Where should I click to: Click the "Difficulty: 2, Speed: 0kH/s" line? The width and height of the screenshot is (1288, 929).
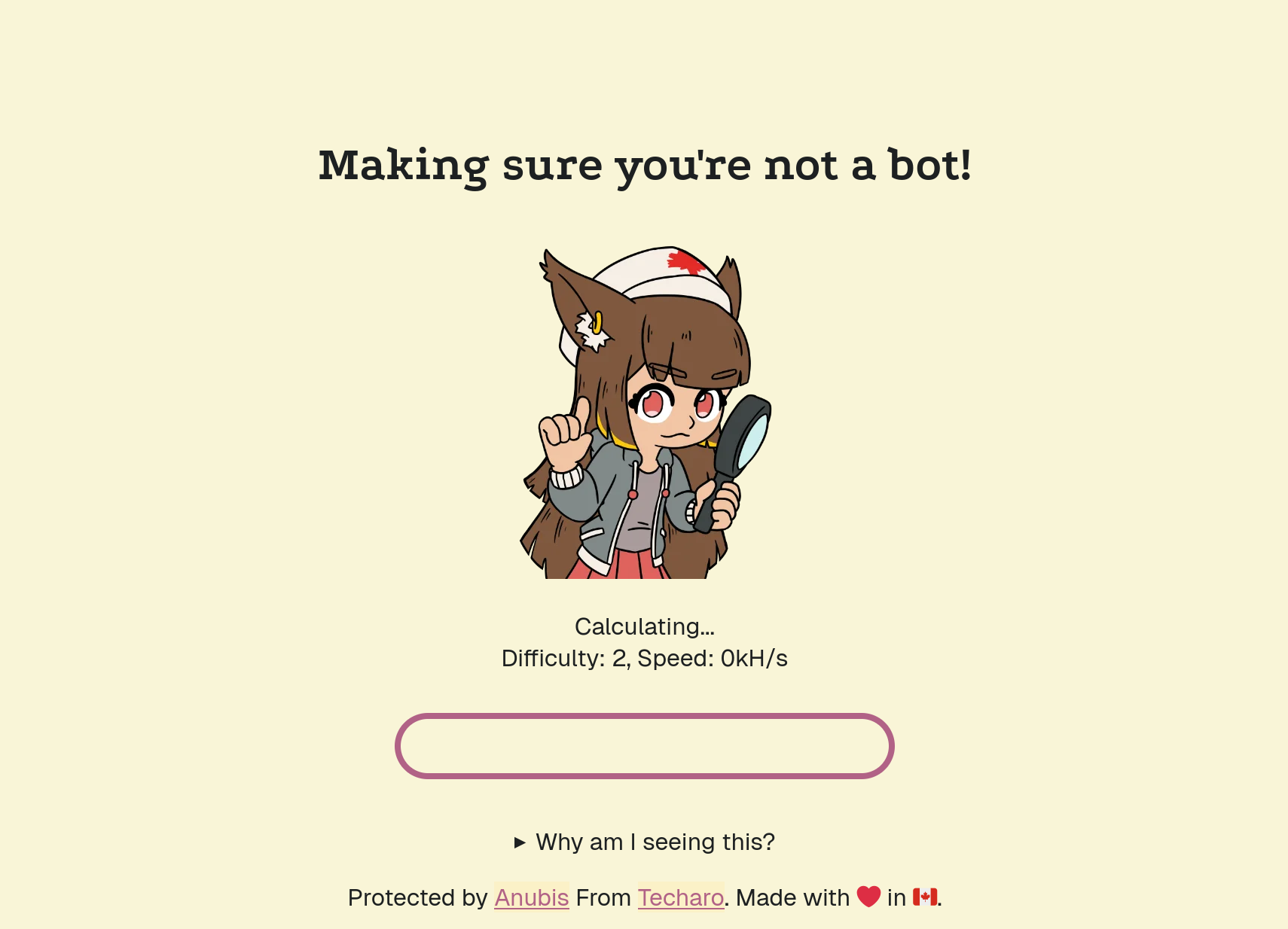tap(645, 658)
